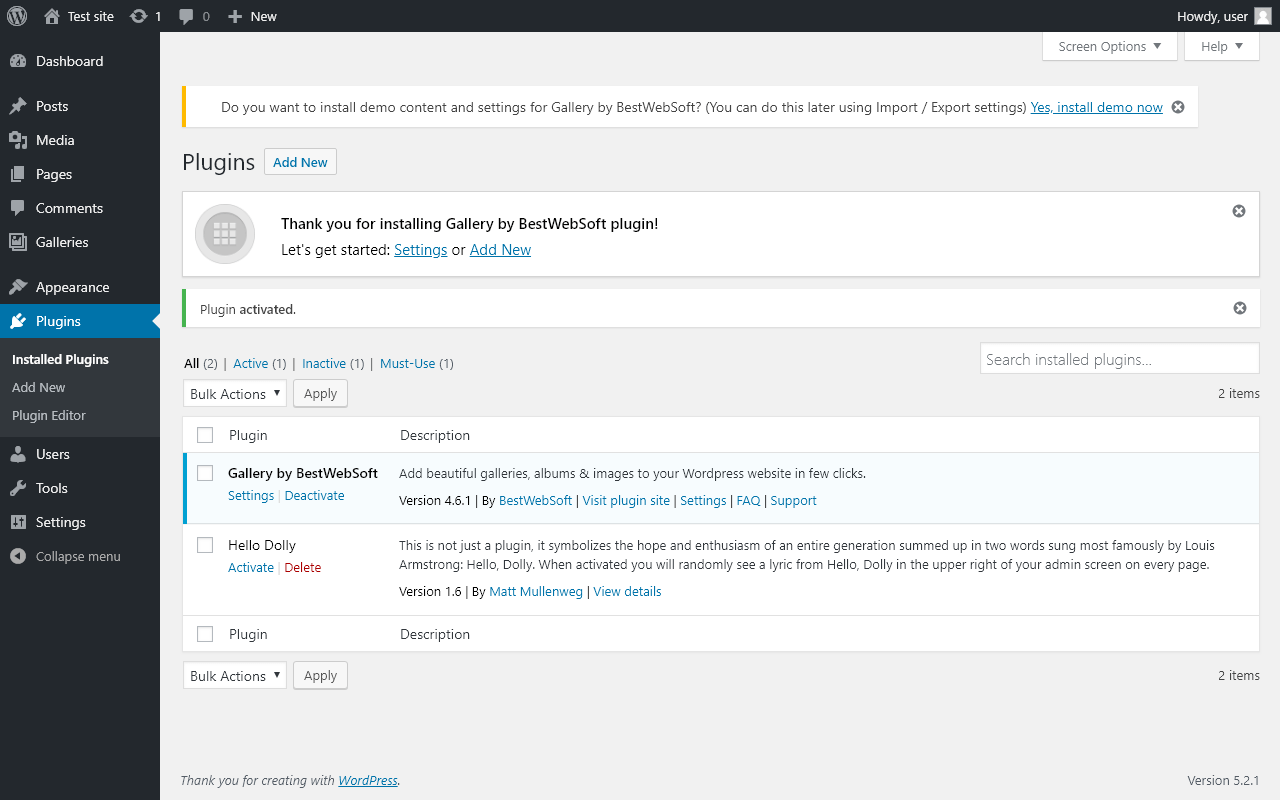Image resolution: width=1280 pixels, height=800 pixels.
Task: Open the Tools wrench menu
Action: [x=18, y=488]
